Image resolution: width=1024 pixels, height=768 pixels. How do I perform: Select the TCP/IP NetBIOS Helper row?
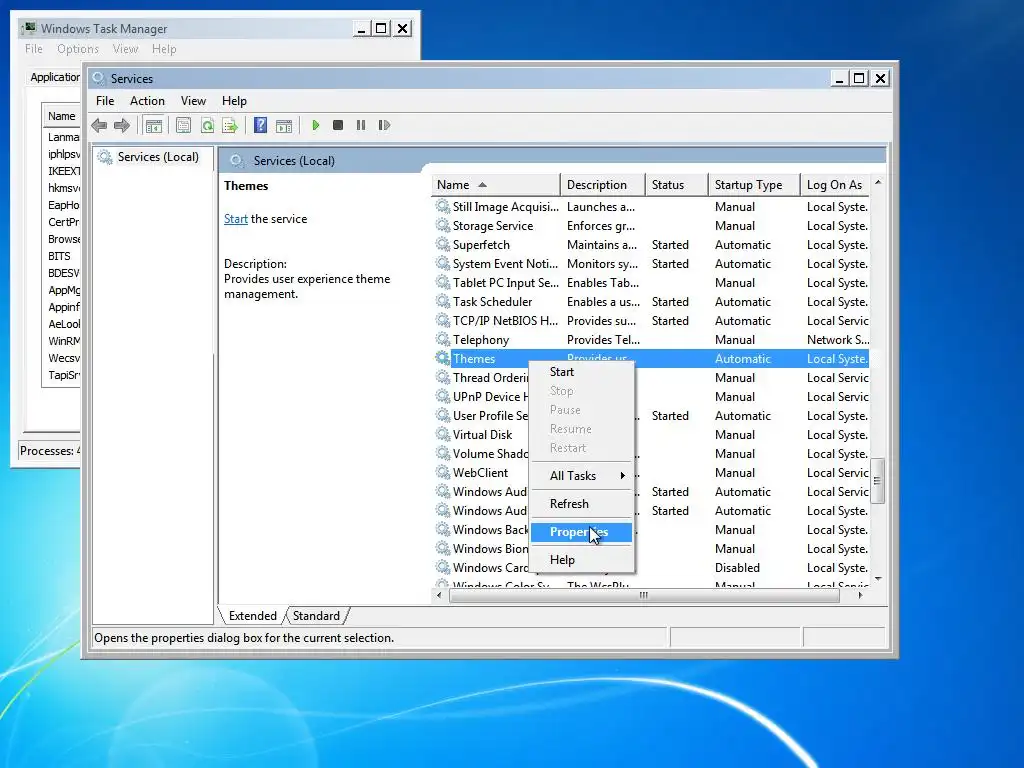(651, 320)
